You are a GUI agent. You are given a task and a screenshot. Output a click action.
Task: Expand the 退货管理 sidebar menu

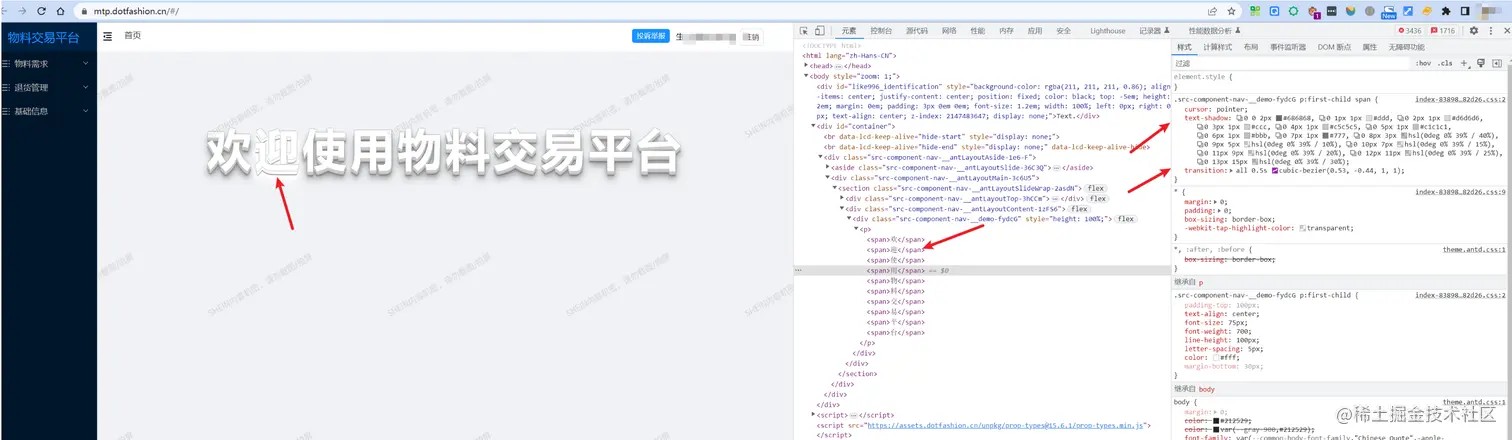point(48,87)
